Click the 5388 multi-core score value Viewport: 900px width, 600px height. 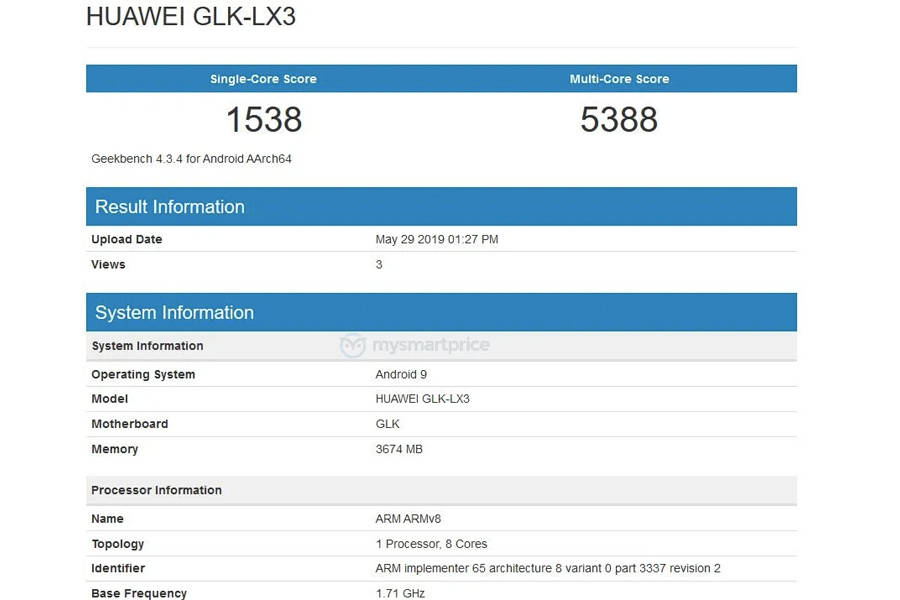point(619,120)
